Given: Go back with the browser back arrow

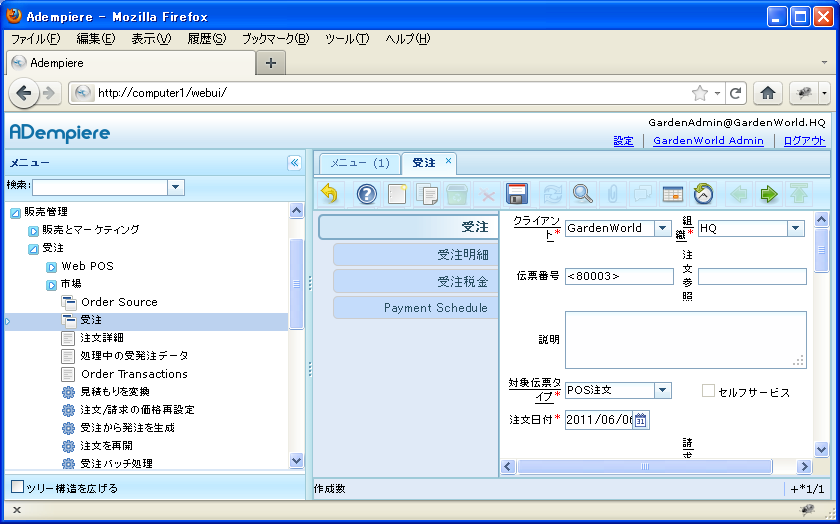Looking at the screenshot, I should point(24,93).
